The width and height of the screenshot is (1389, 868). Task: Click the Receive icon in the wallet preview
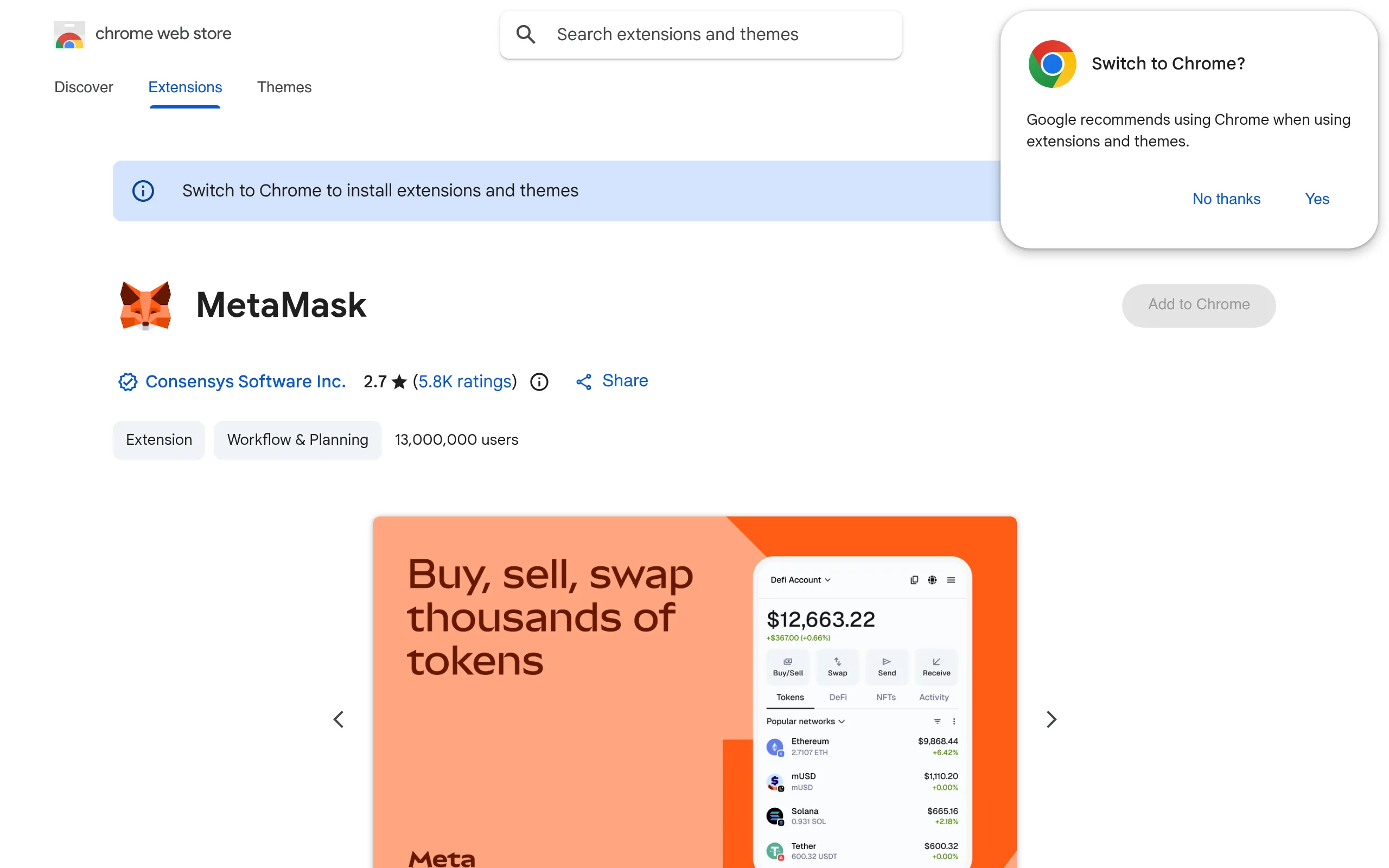tap(935, 666)
